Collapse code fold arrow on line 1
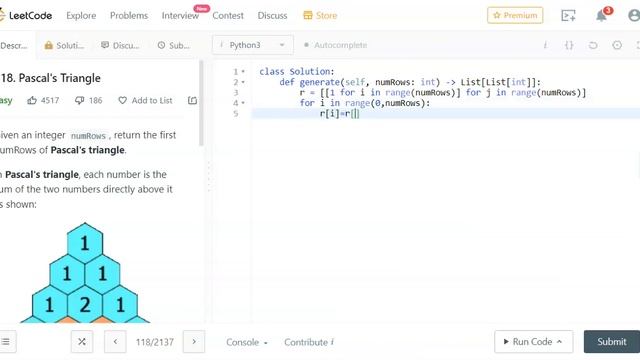The width and height of the screenshot is (640, 360). coord(243,71)
